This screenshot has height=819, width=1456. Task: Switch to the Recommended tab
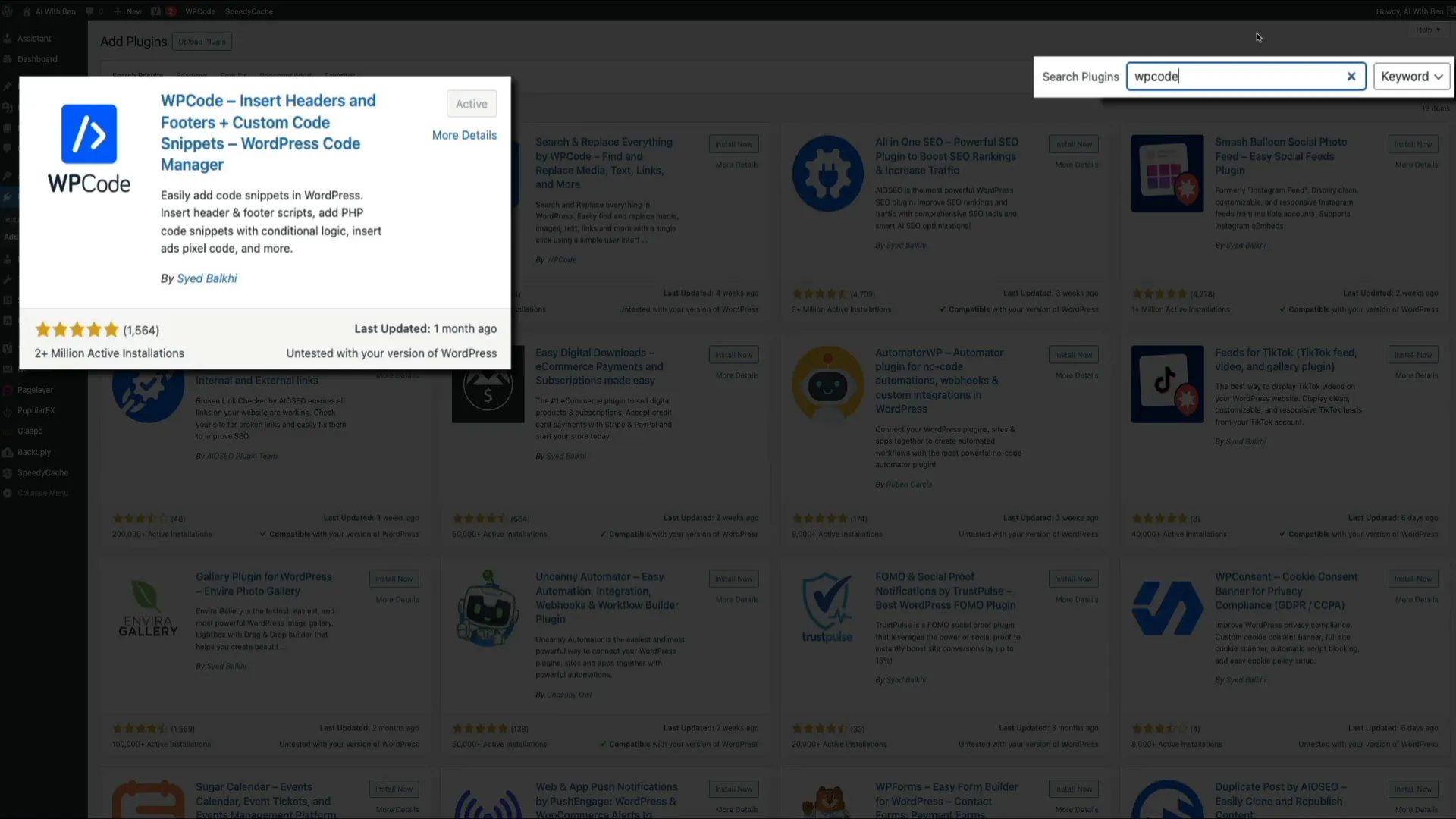[285, 76]
